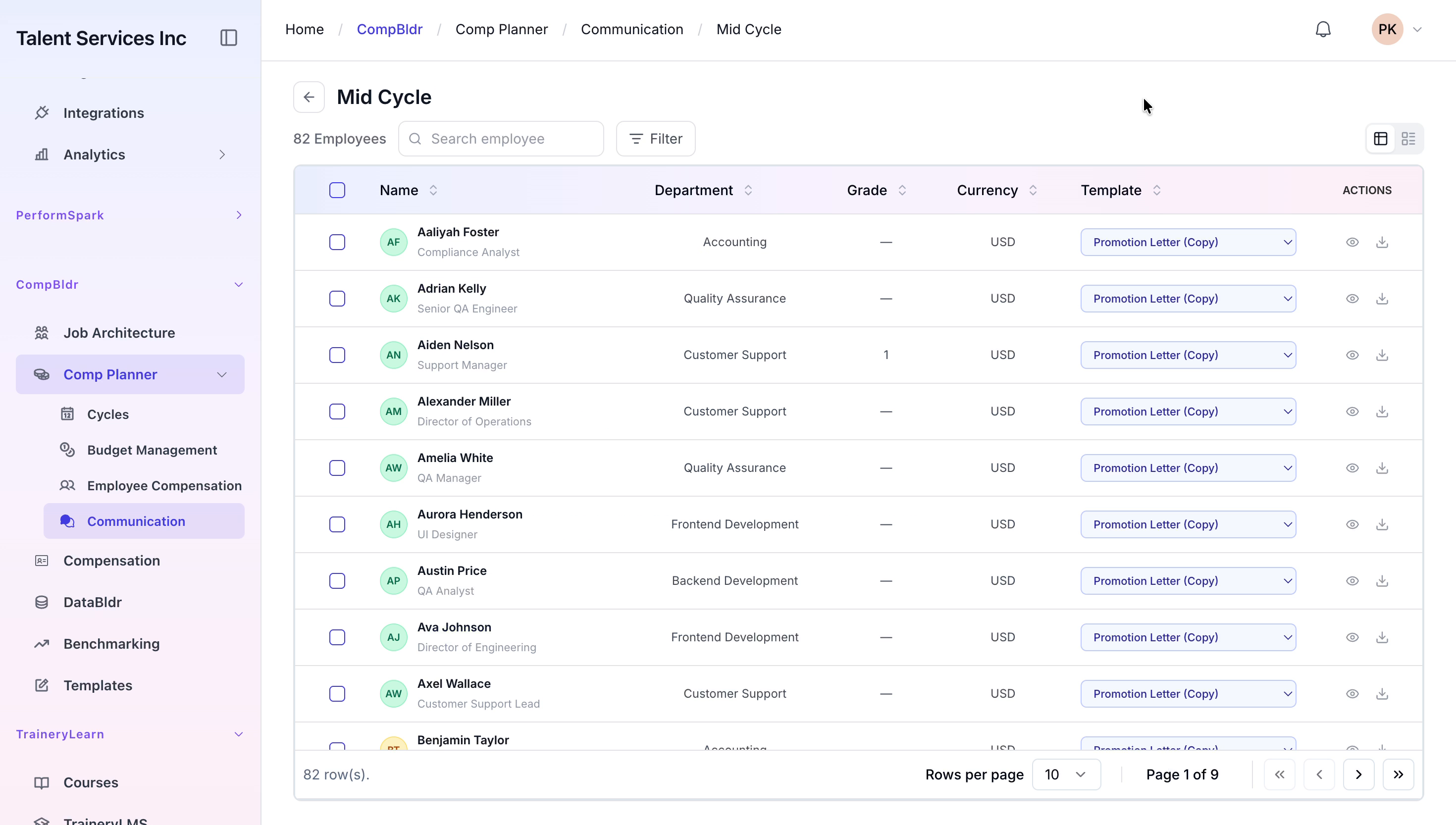Open the notifications bell
1456x825 pixels.
[x=1322, y=30]
